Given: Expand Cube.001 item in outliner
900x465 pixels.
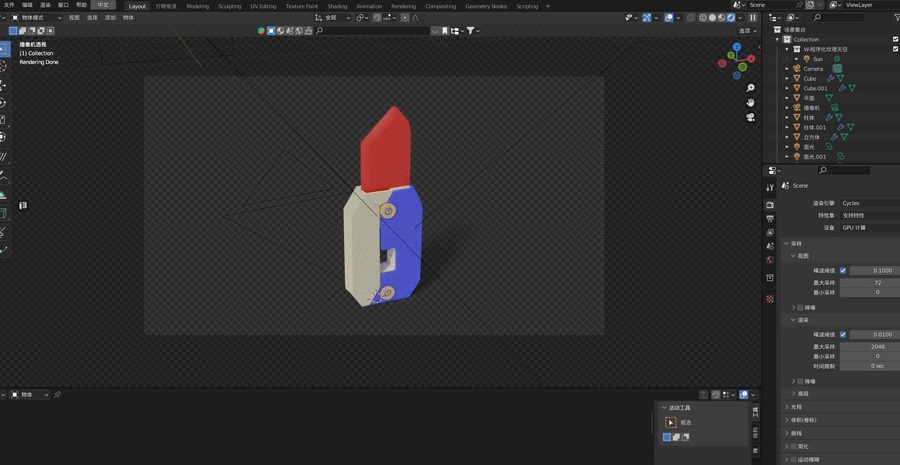Looking at the screenshot, I should [x=787, y=88].
